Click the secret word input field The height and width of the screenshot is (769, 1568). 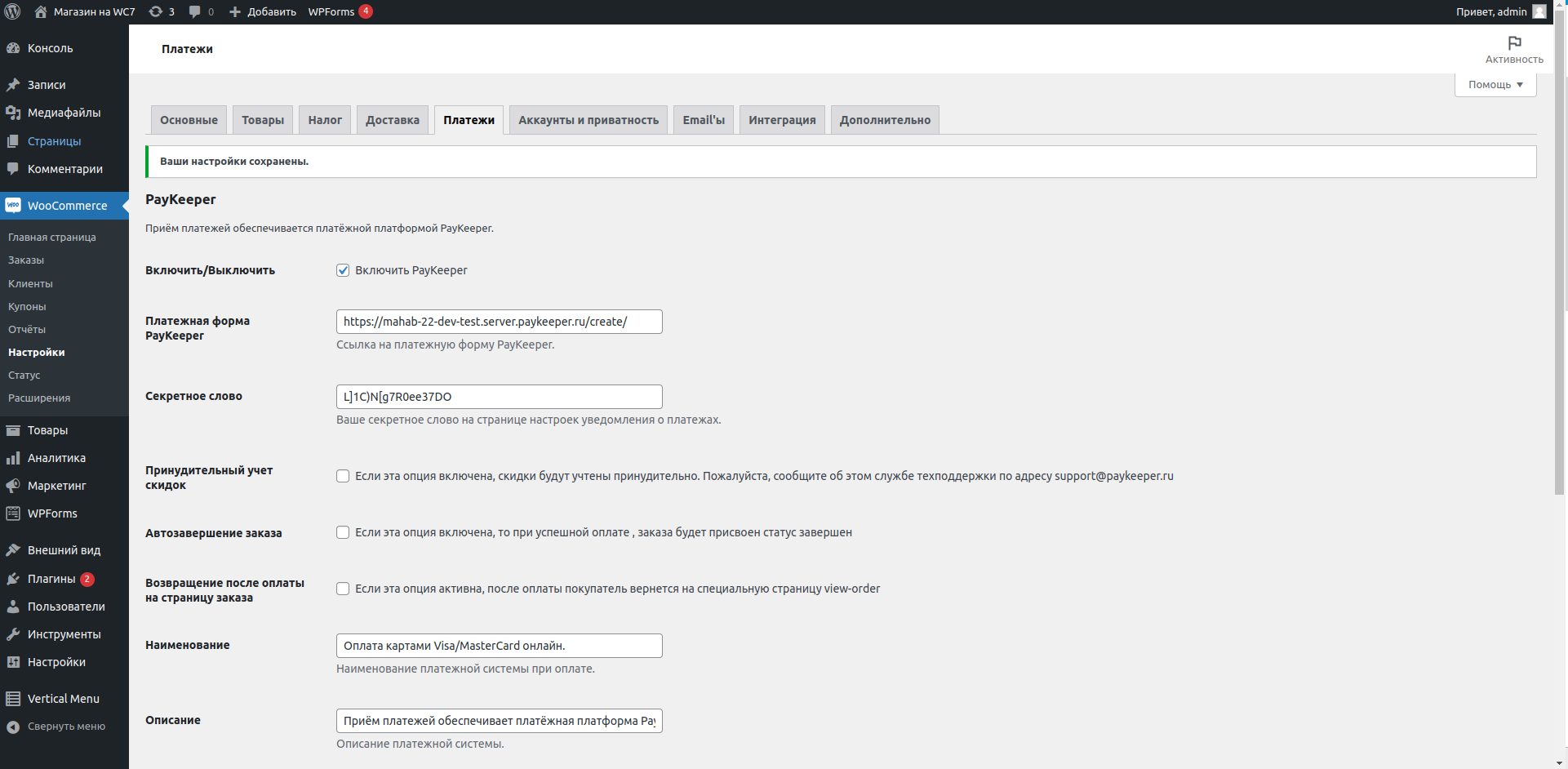point(499,397)
